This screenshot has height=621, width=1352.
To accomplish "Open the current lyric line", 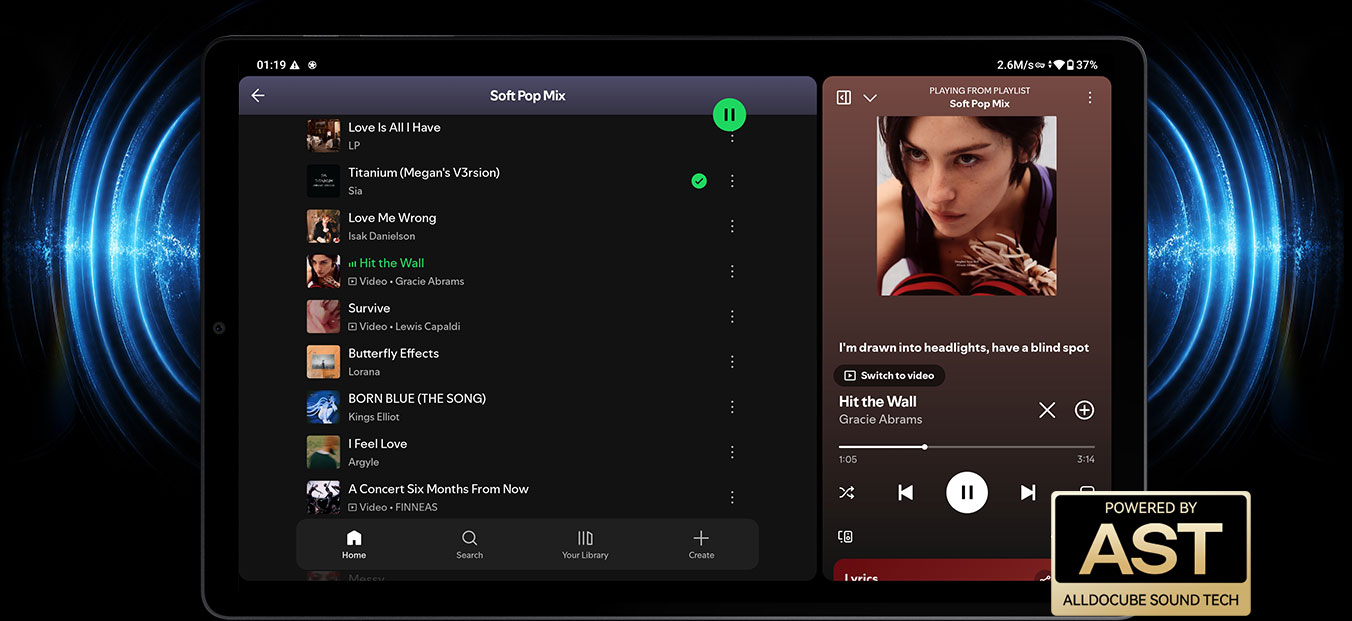I will click(x=964, y=348).
